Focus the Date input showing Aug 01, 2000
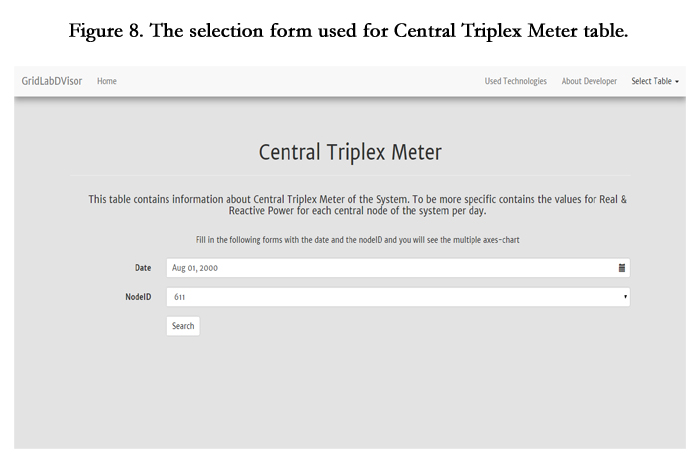The height and width of the screenshot is (472, 700). point(398,268)
